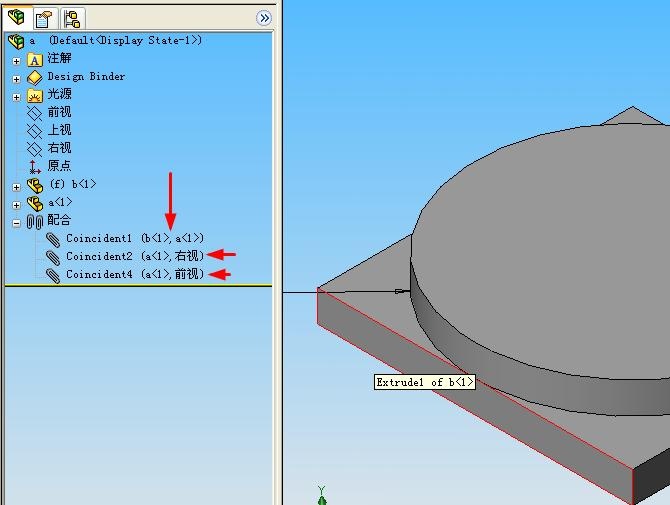The height and width of the screenshot is (505, 670).
Task: Open the ConfigurationManager tab
Action: [72, 19]
